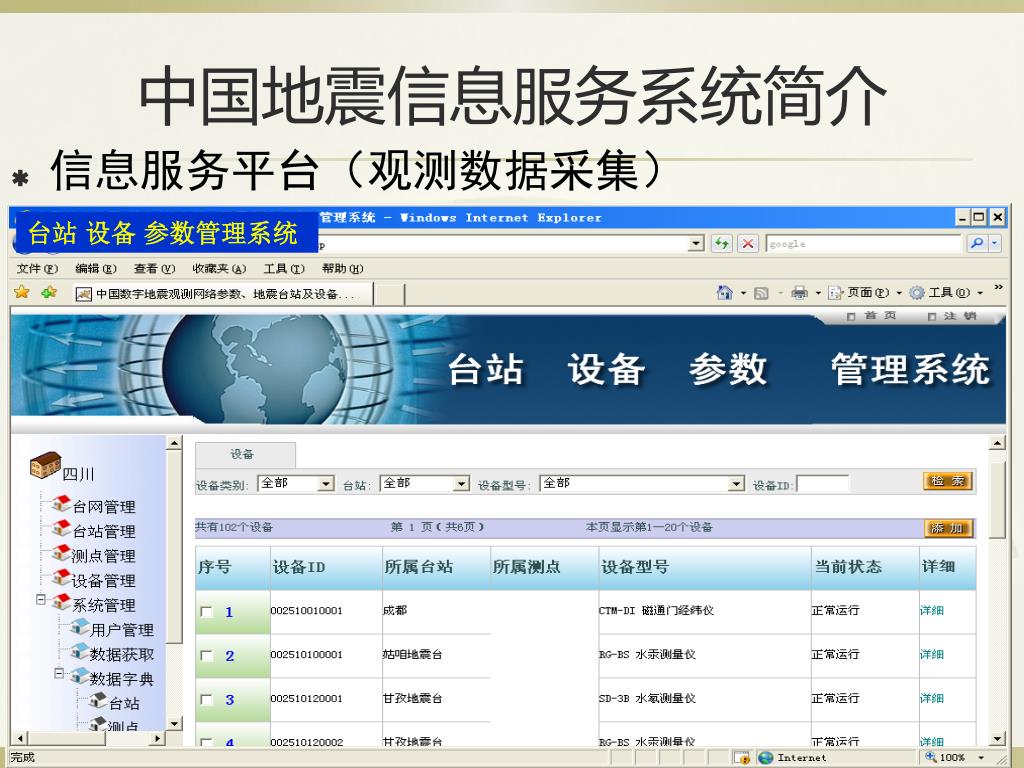Click the browser Stop button

pyautogui.click(x=748, y=244)
